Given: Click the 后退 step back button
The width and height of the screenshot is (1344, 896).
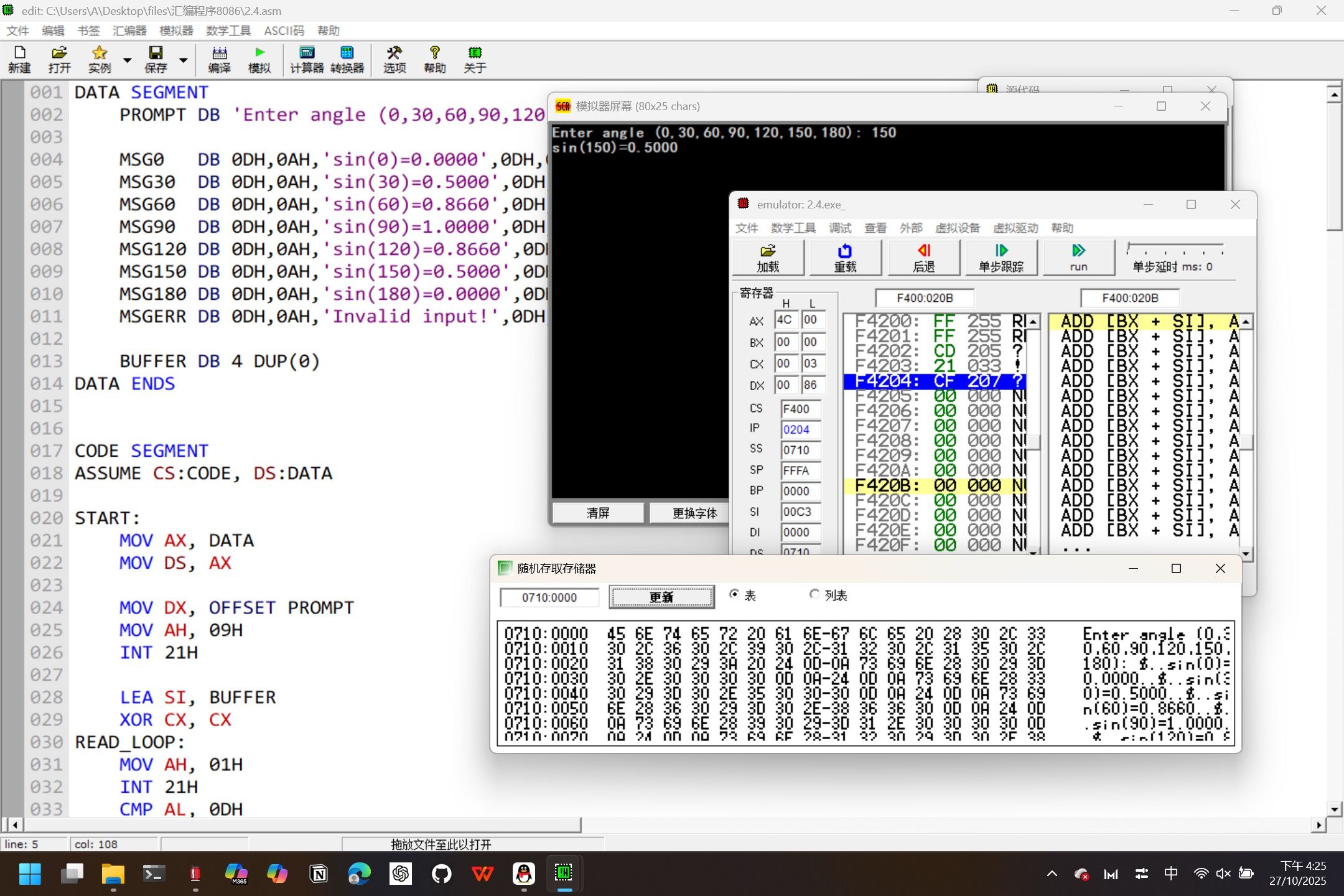Looking at the screenshot, I should coord(923,258).
